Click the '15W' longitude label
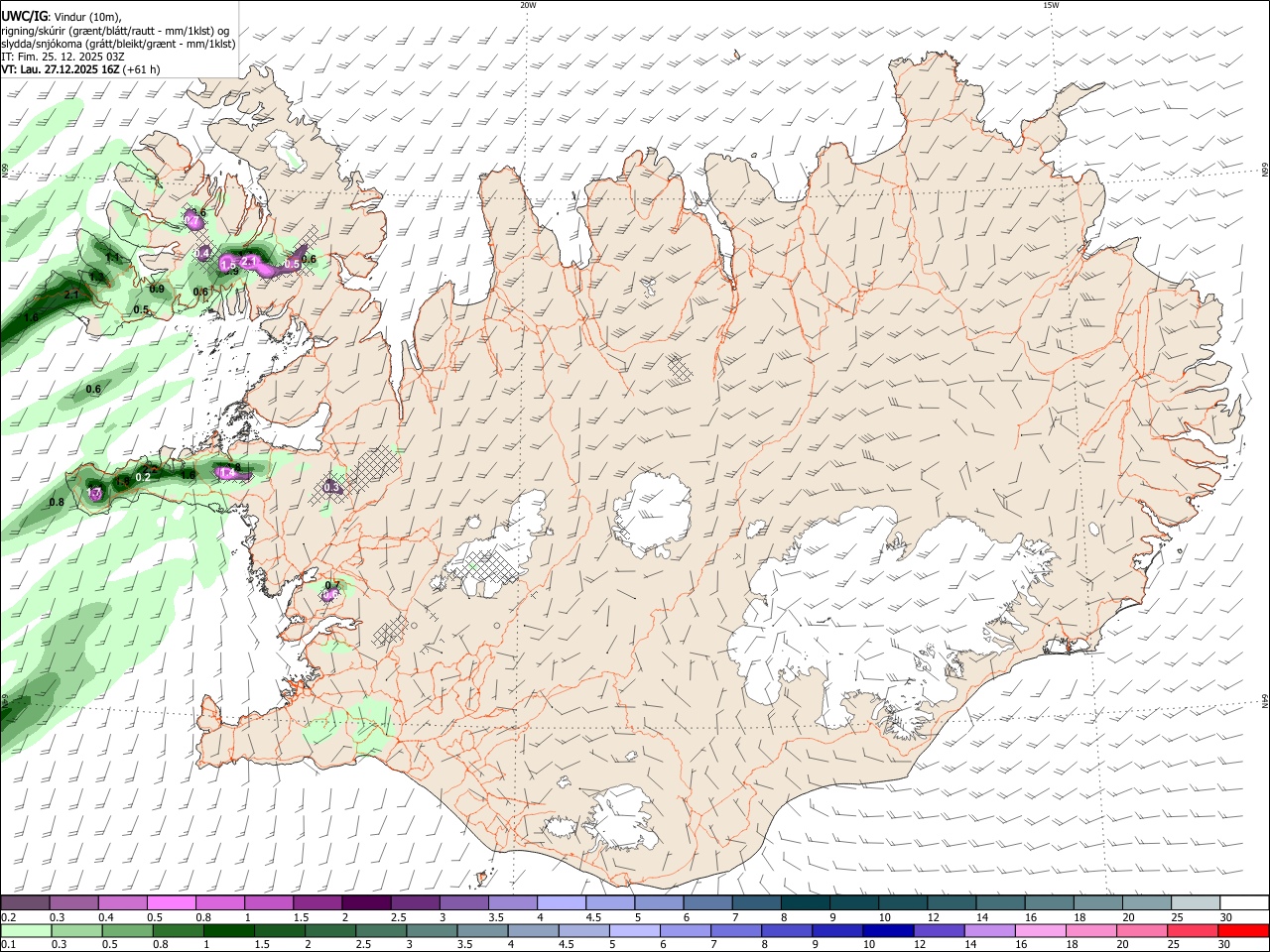 1051,5
